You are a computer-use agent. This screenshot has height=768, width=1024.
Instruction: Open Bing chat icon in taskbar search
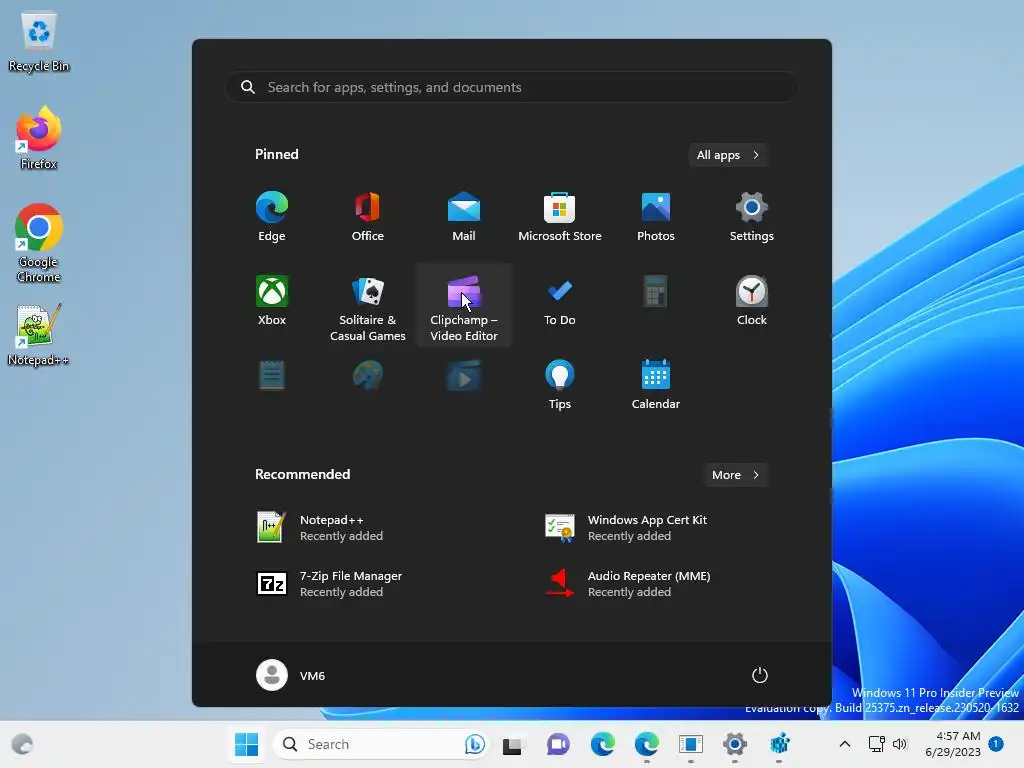coord(475,744)
